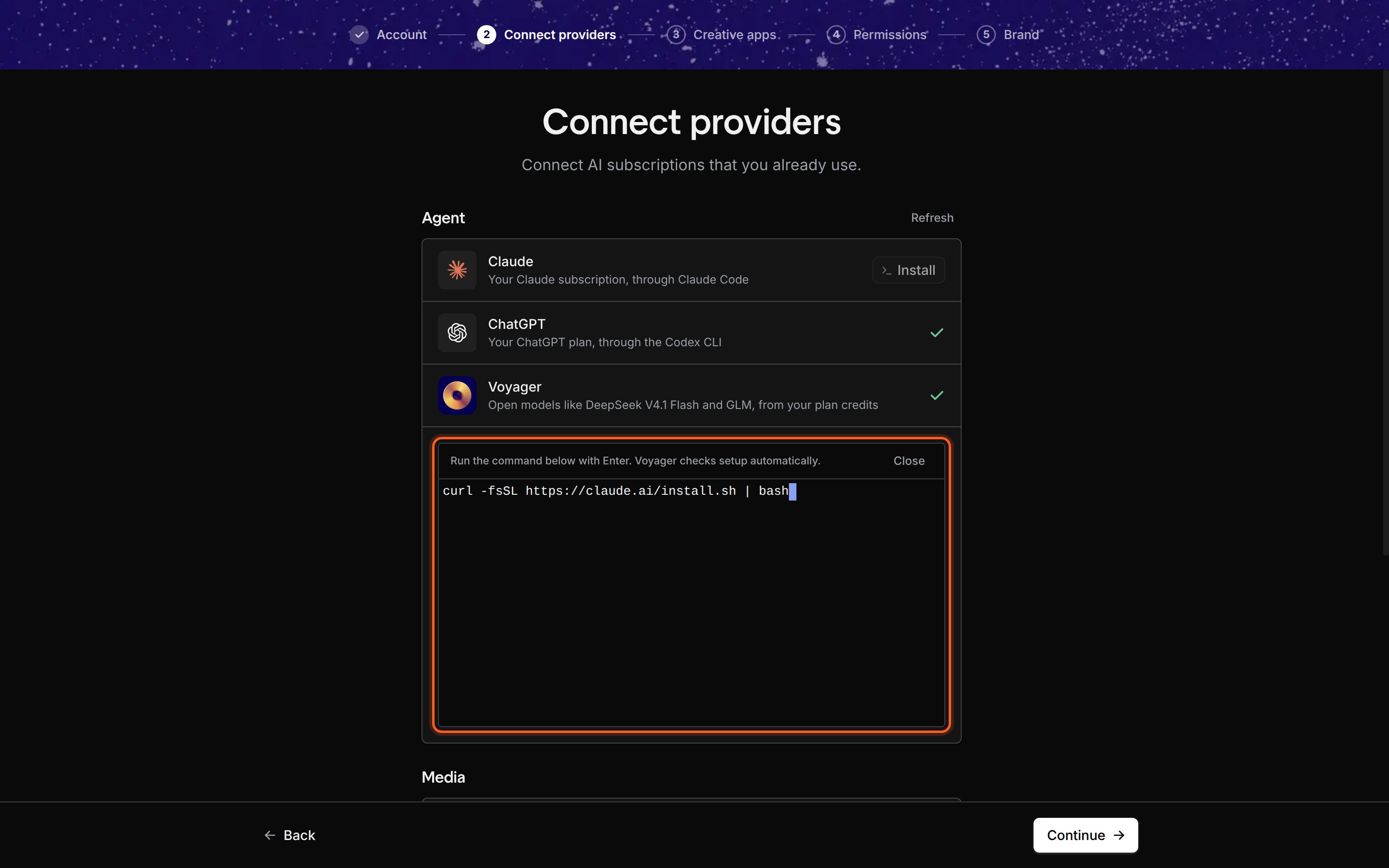Click the "Agent" section heading
The width and height of the screenshot is (1389, 868).
443,218
